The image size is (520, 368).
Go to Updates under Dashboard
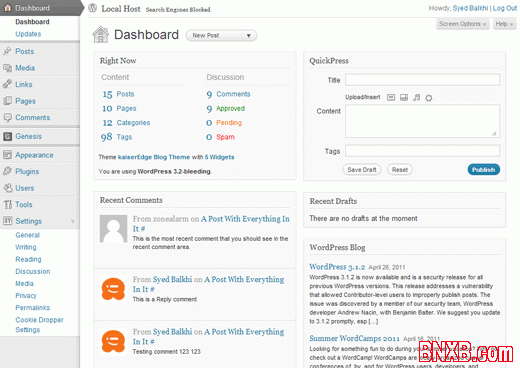pyautogui.click(x=28, y=34)
